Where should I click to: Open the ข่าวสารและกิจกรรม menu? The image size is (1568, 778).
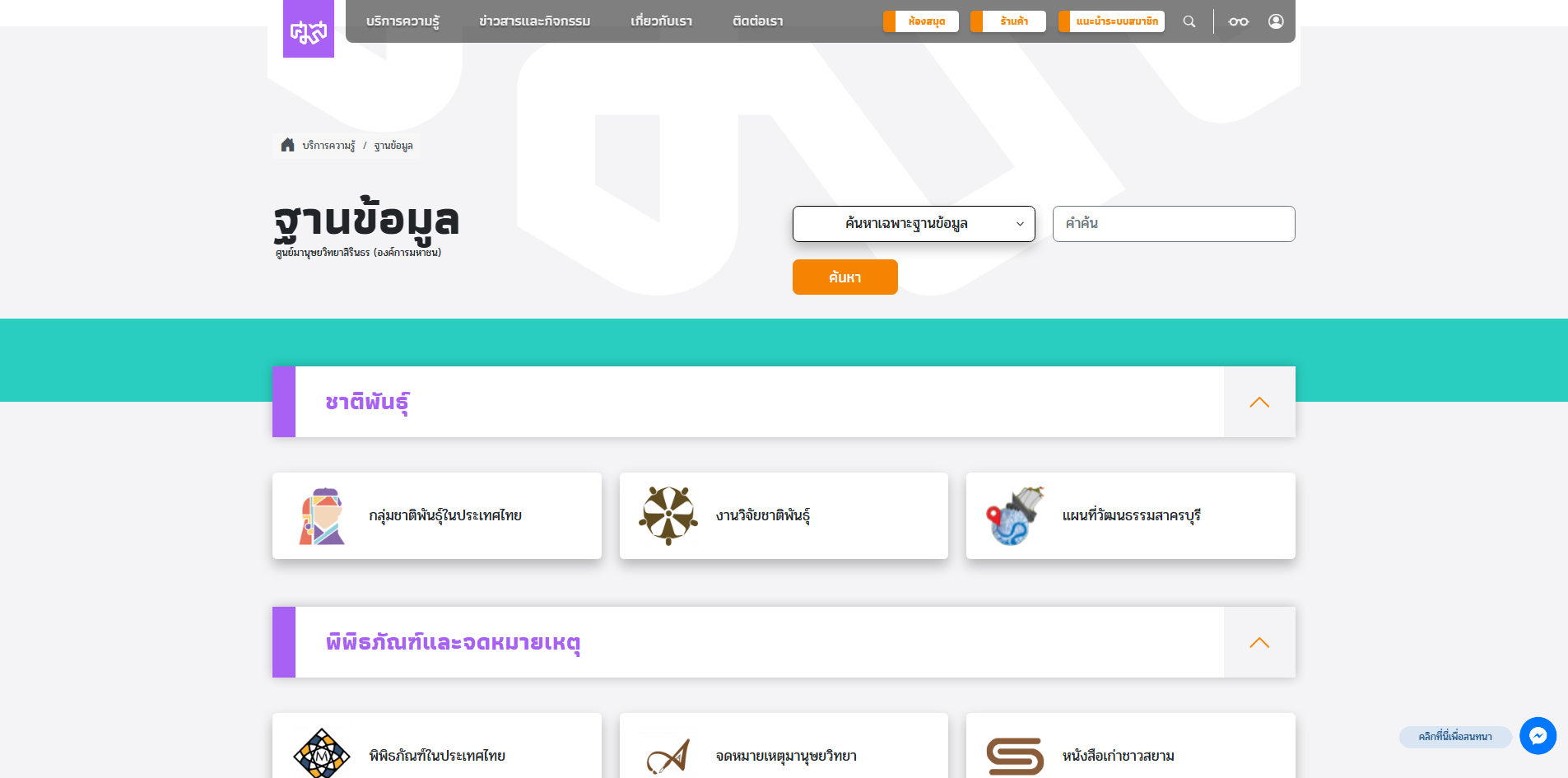534,21
